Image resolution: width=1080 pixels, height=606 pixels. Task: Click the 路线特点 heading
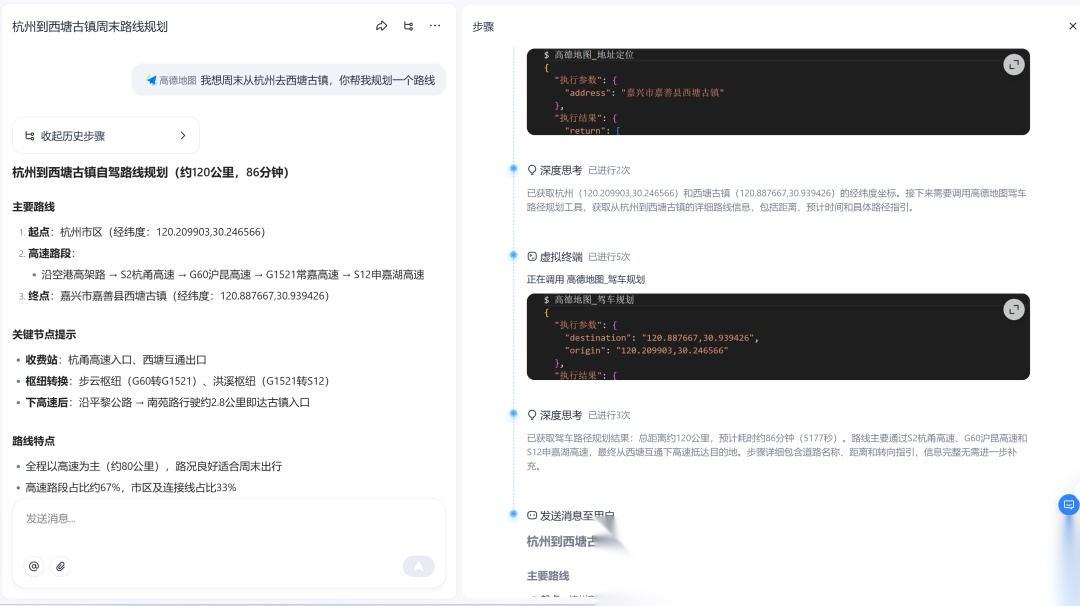coord(34,441)
